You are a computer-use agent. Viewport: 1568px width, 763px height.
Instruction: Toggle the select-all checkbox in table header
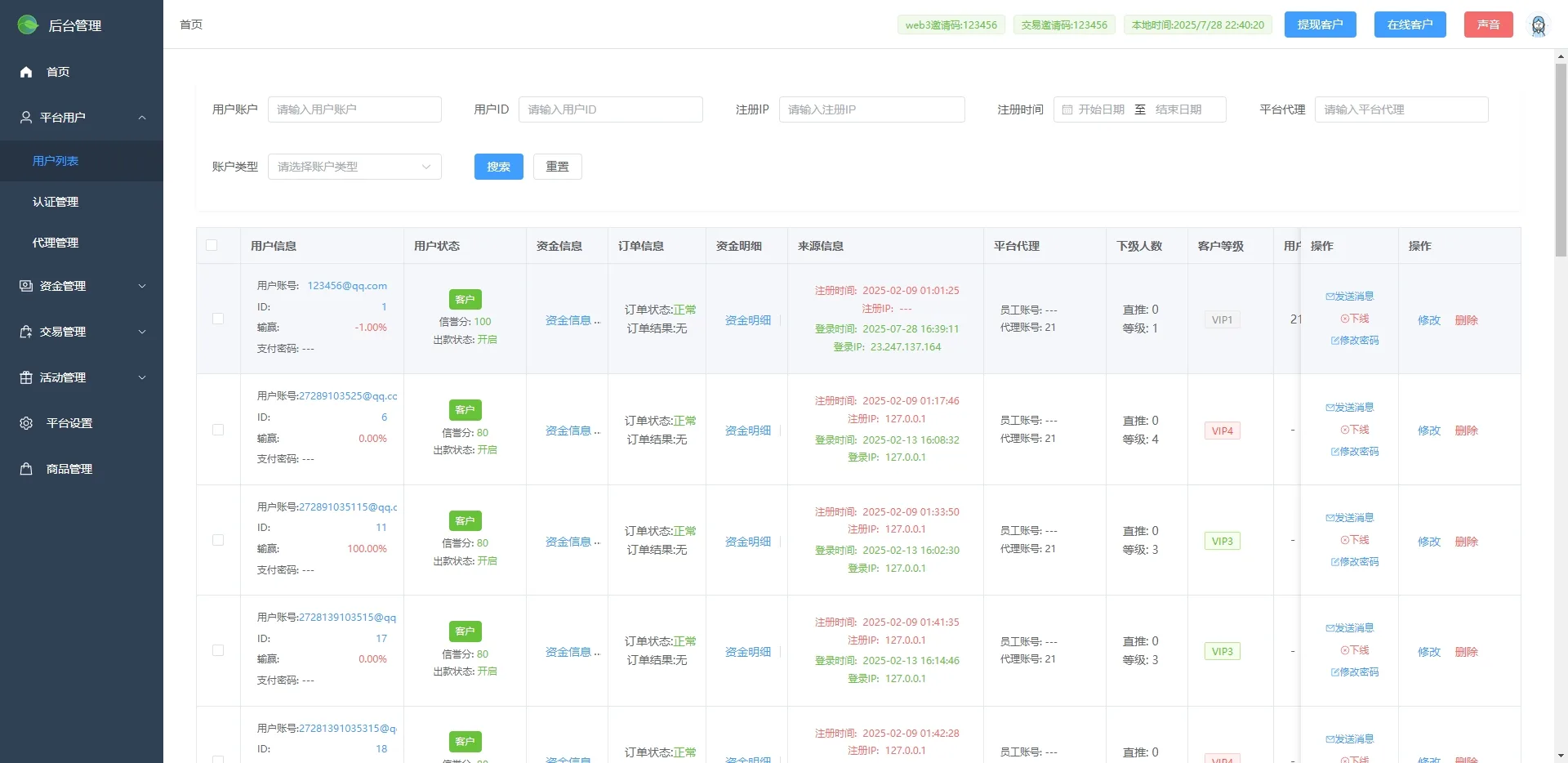pos(212,245)
